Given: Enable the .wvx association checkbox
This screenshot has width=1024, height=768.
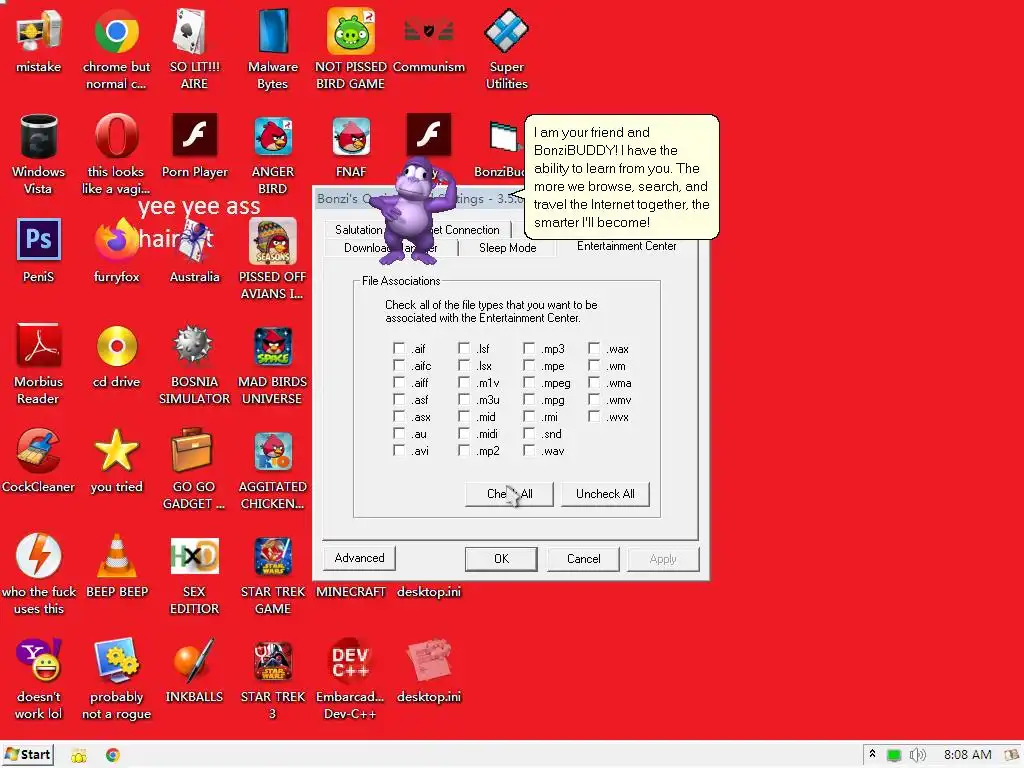Looking at the screenshot, I should [594, 416].
